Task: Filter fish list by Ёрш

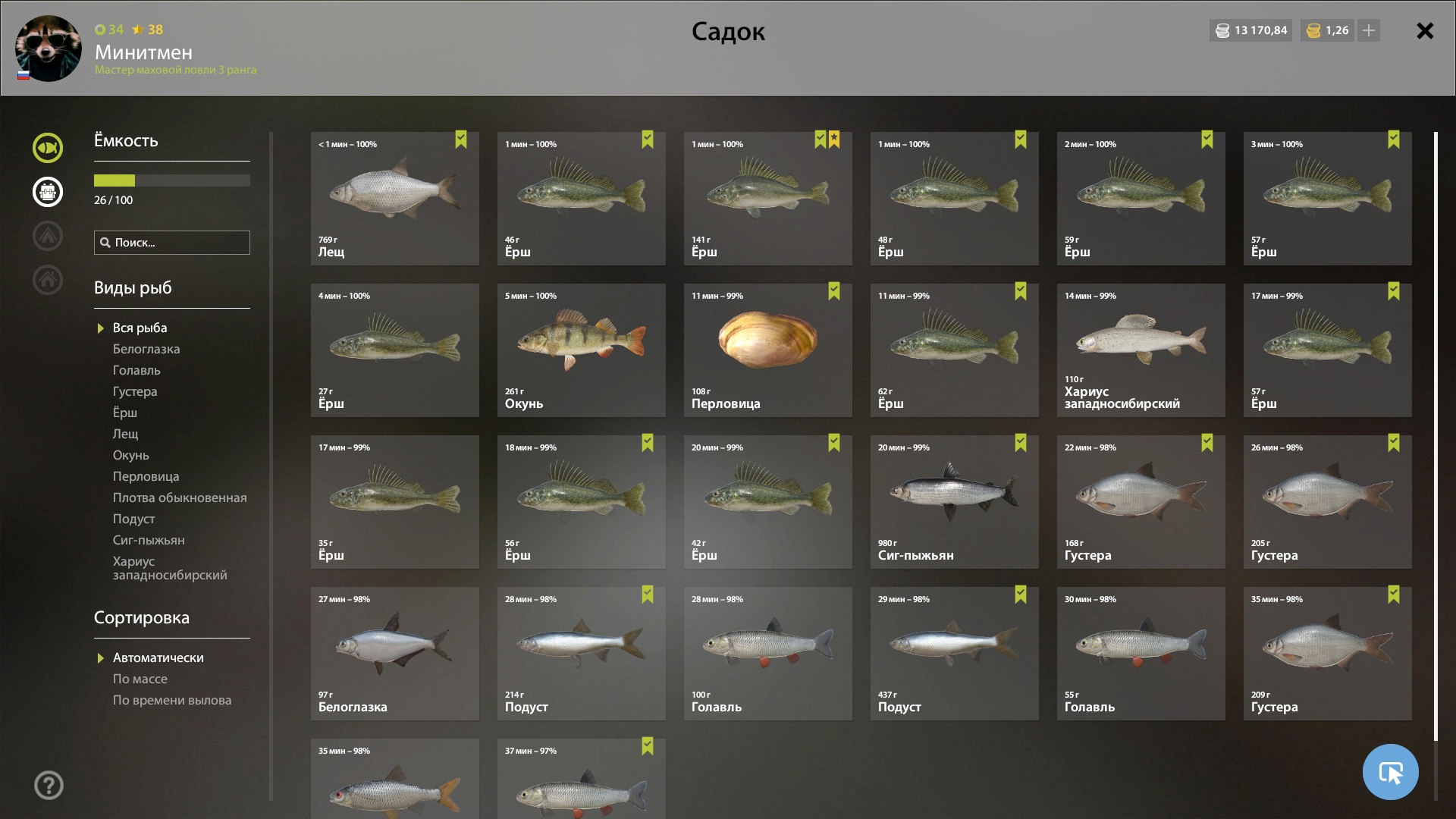Action: 125,413
